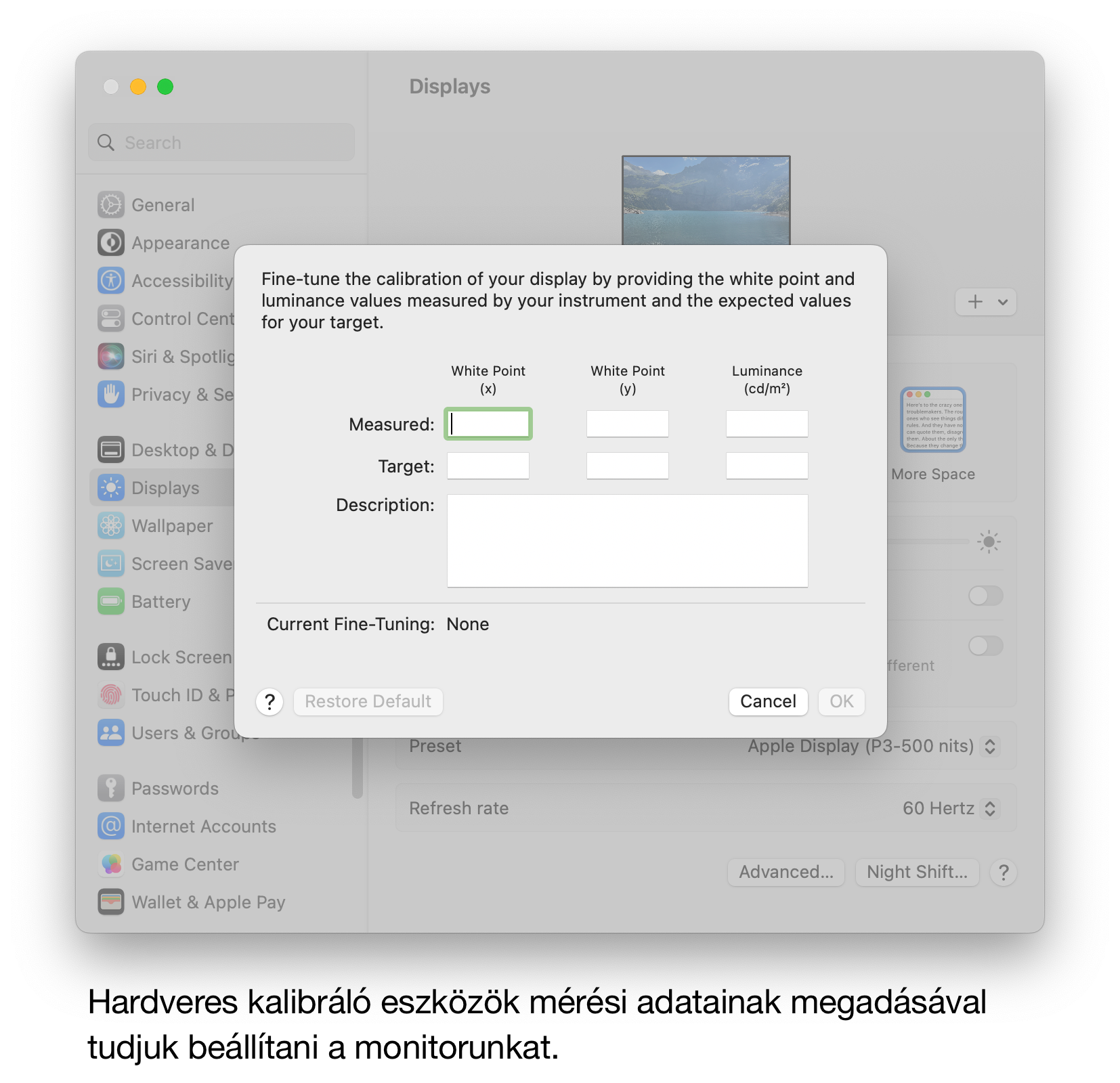Select Touch ID fingerprint icon
Screen dimensions: 1120x1083
[x=111, y=694]
